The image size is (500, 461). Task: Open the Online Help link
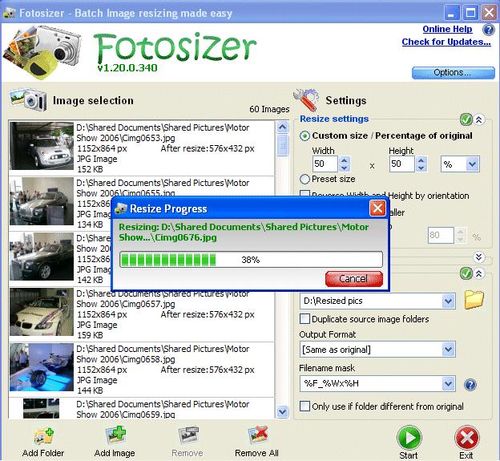point(447,29)
